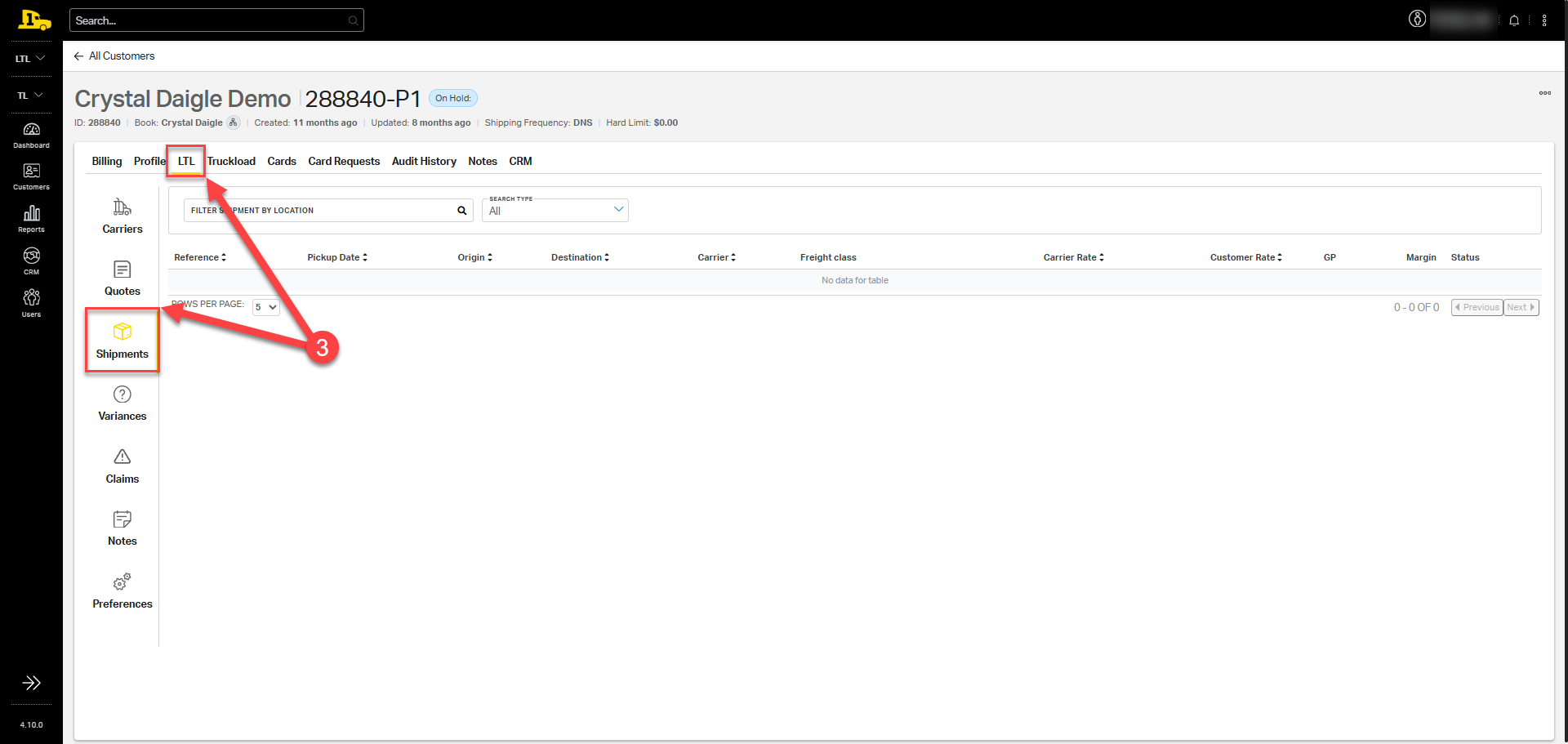This screenshot has width=1568, height=744.
Task: Sort by Customer Rate column
Action: [1245, 257]
